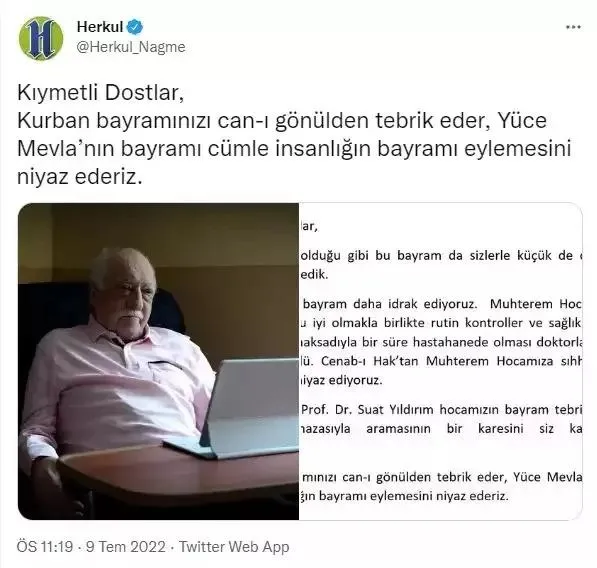Image resolution: width=597 pixels, height=568 pixels.
Task: Click the ÖS 11:19 timestamp
Action: pos(45,547)
